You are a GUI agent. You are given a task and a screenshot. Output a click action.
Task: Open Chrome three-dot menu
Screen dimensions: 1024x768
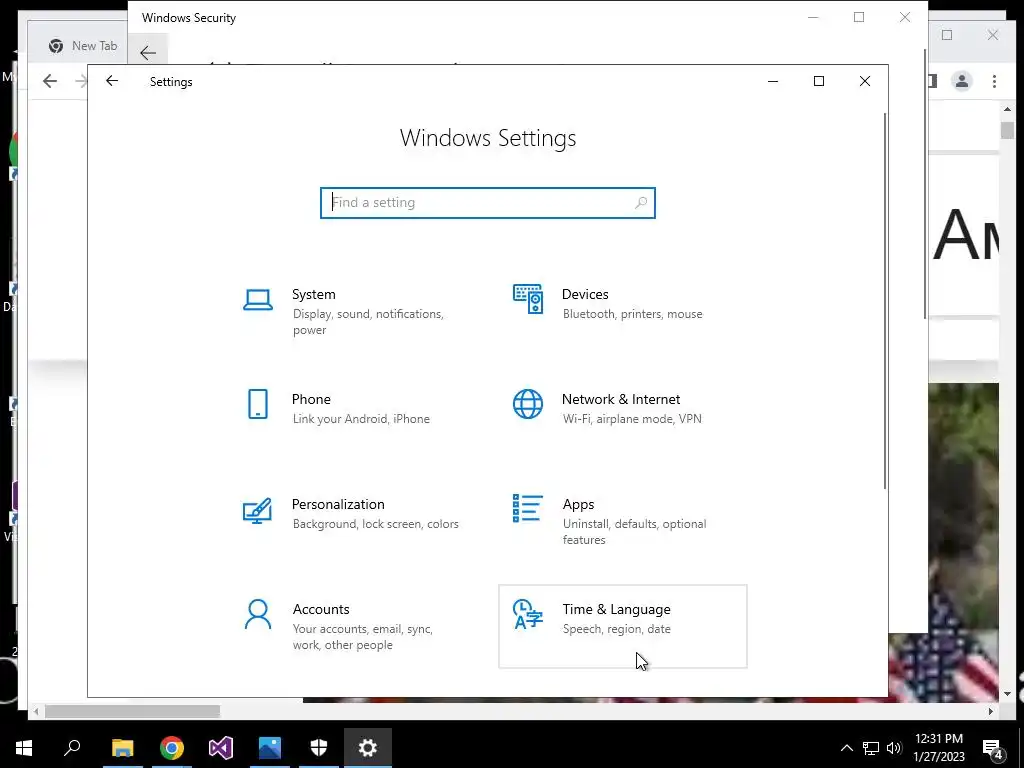994,81
